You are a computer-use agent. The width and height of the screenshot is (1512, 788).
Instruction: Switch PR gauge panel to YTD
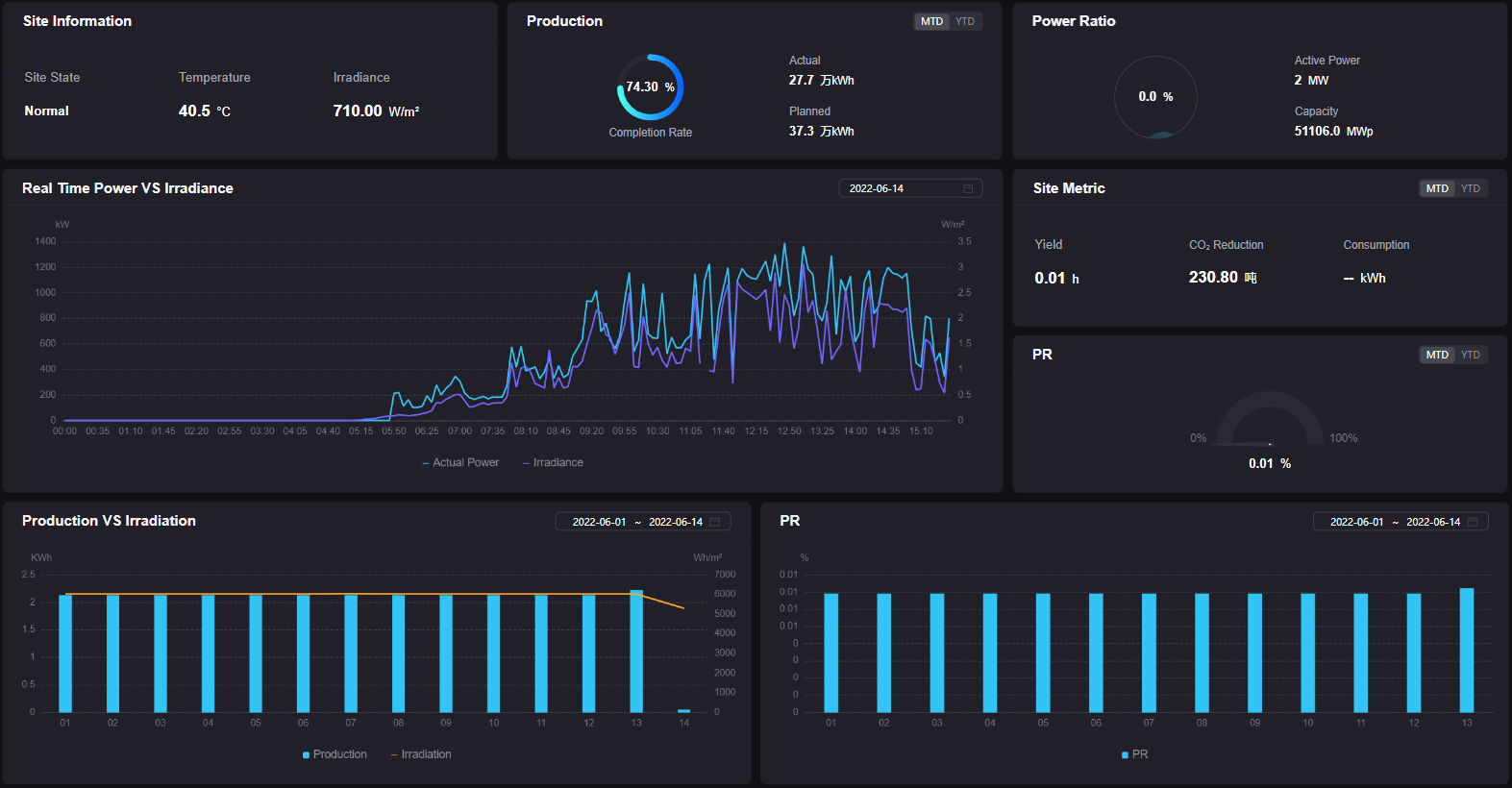click(1471, 355)
